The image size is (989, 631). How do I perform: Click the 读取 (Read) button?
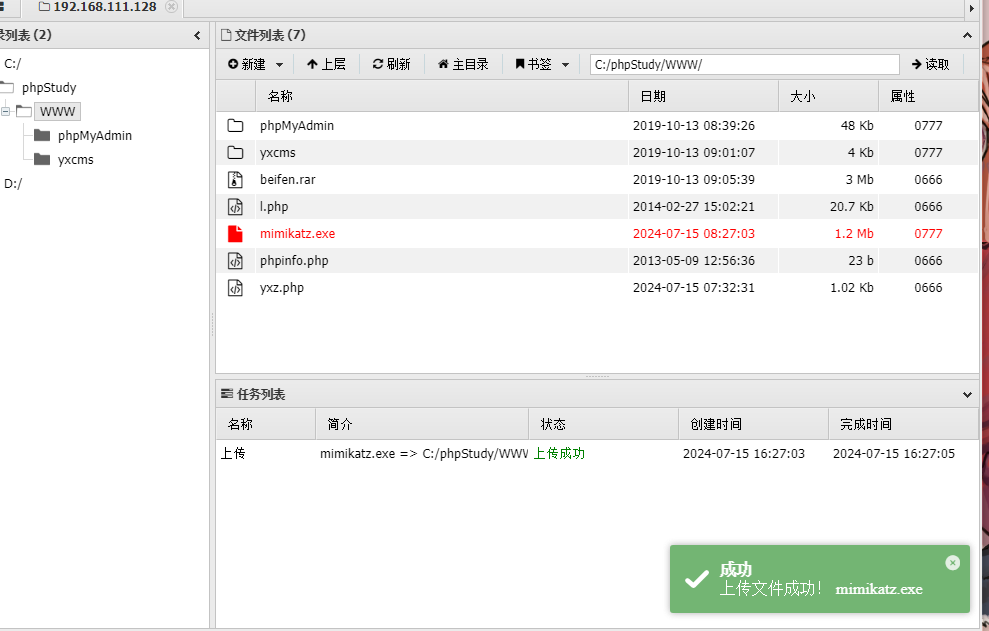930,64
